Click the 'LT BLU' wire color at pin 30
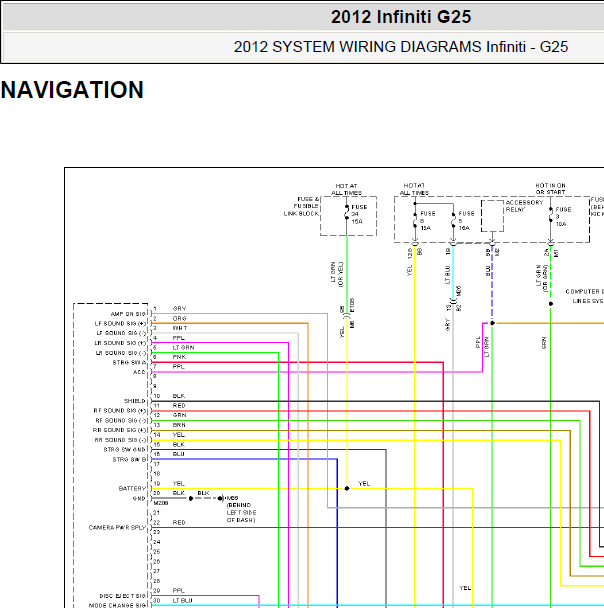 183,601
